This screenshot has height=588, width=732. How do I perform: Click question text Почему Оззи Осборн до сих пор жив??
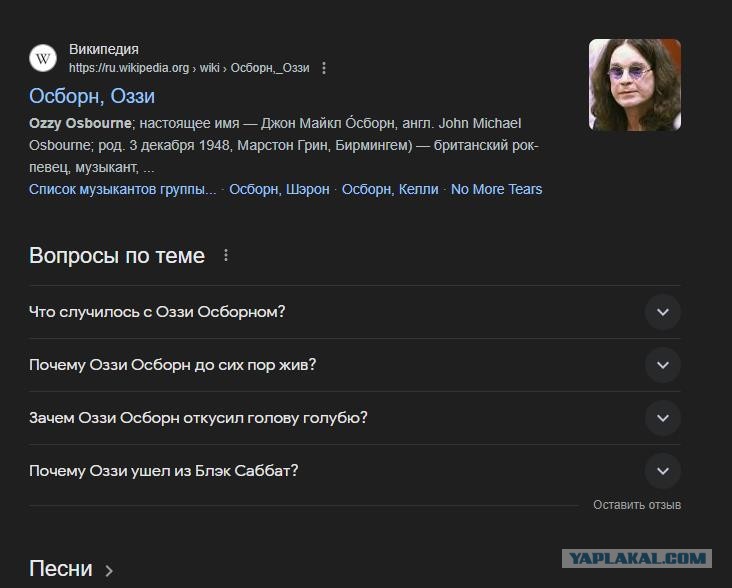pos(172,365)
